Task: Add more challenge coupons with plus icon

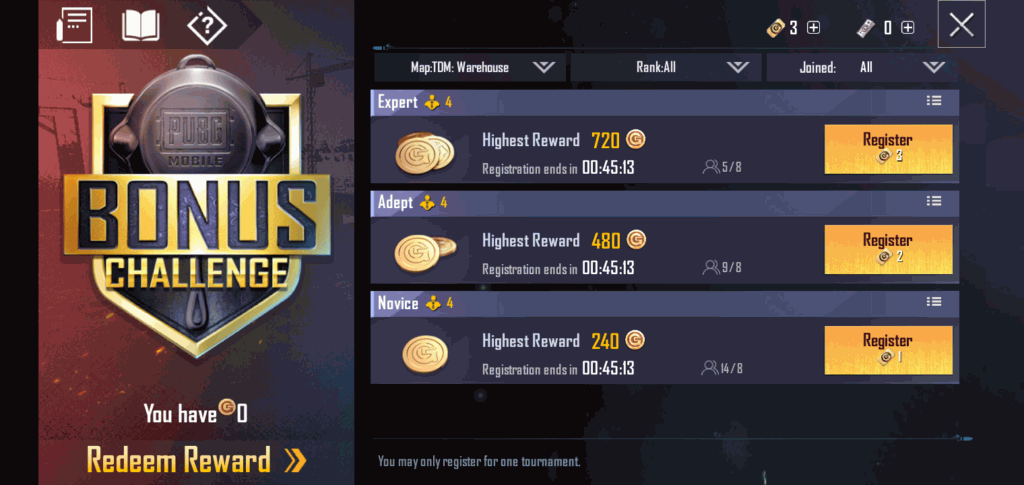Action: tap(813, 27)
